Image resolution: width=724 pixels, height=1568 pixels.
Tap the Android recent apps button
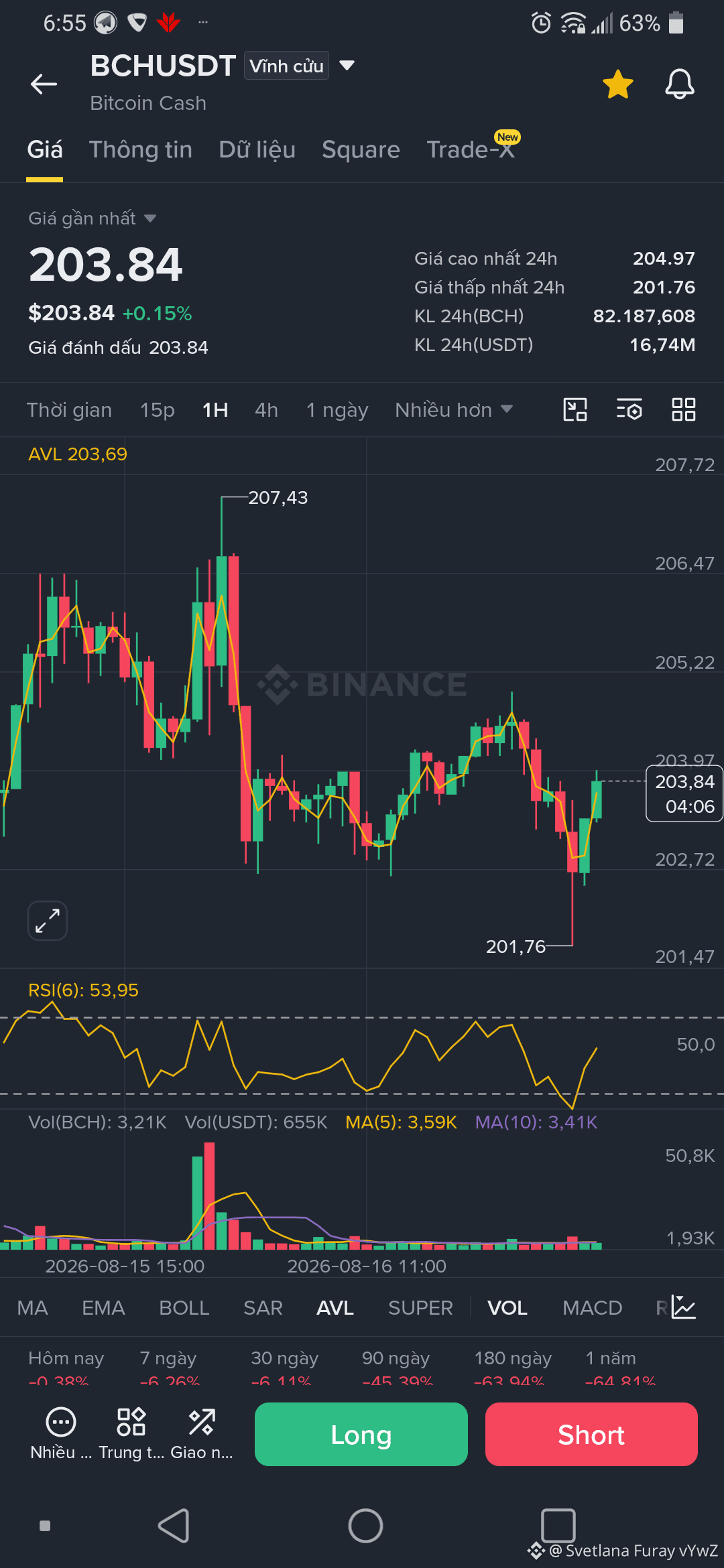pos(558,1526)
